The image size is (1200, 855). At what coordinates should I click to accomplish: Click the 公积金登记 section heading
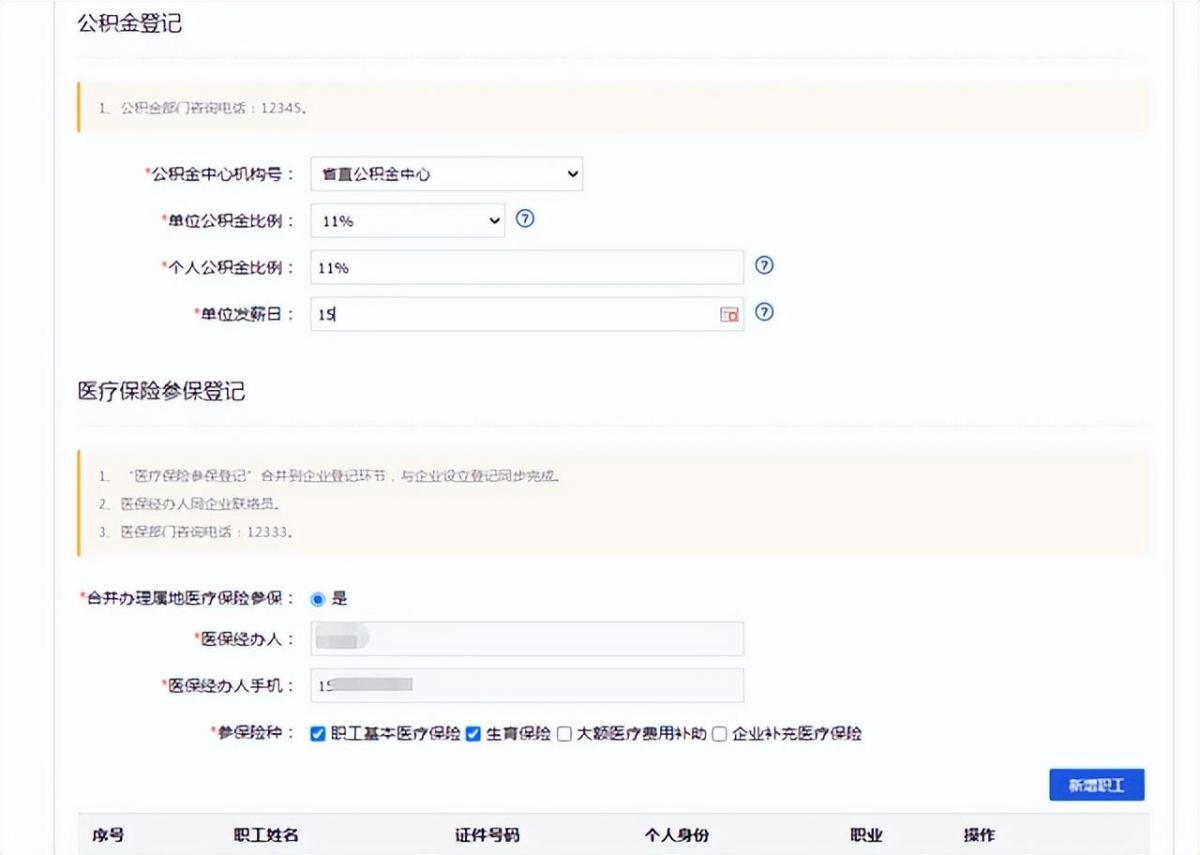130,23
